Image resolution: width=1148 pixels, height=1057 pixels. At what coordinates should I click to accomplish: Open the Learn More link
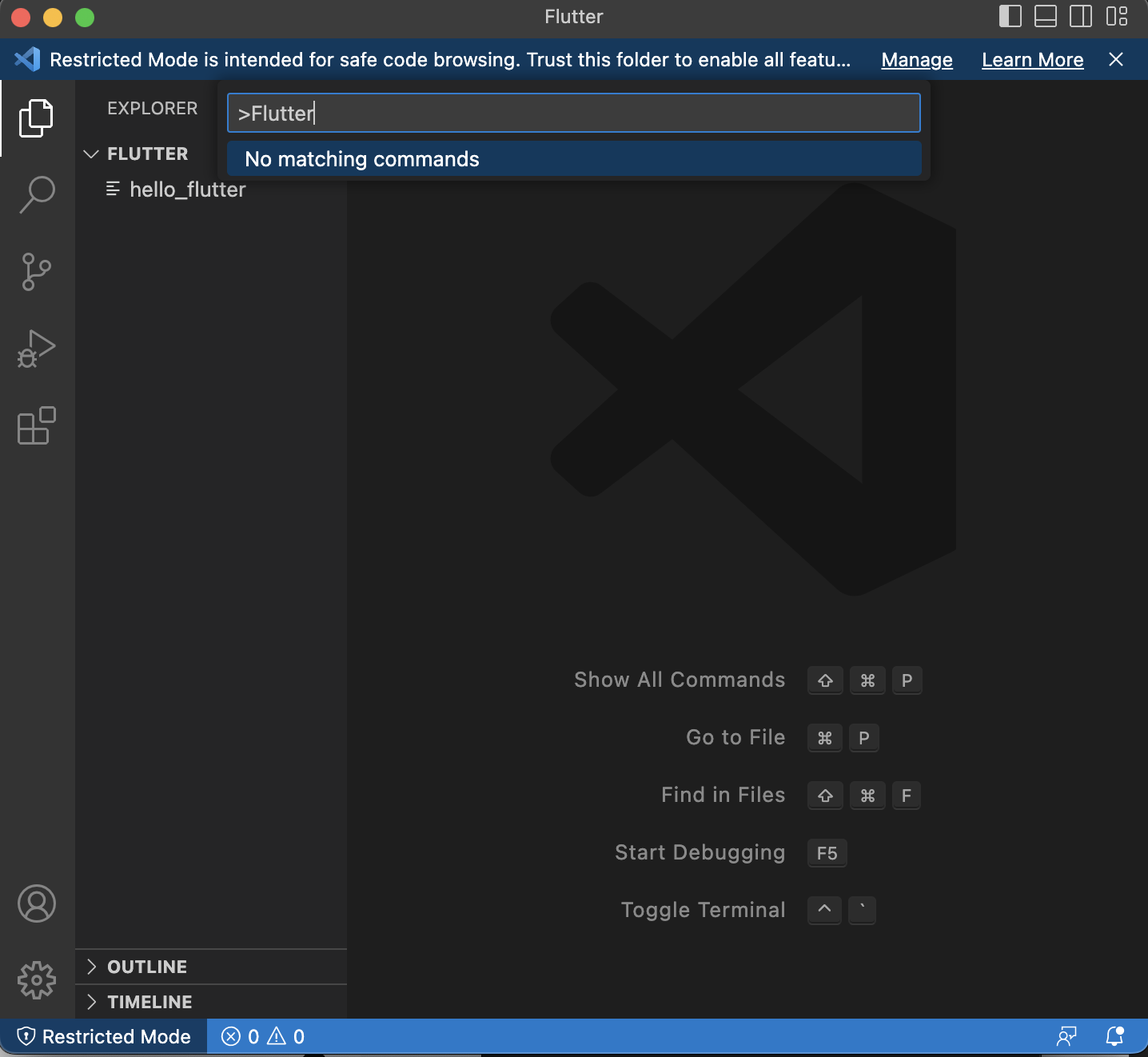click(1033, 60)
